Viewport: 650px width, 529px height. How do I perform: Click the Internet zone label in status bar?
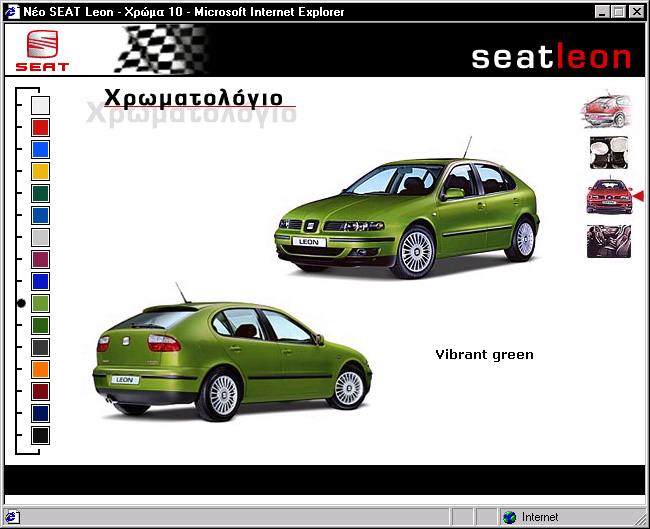(x=540, y=517)
